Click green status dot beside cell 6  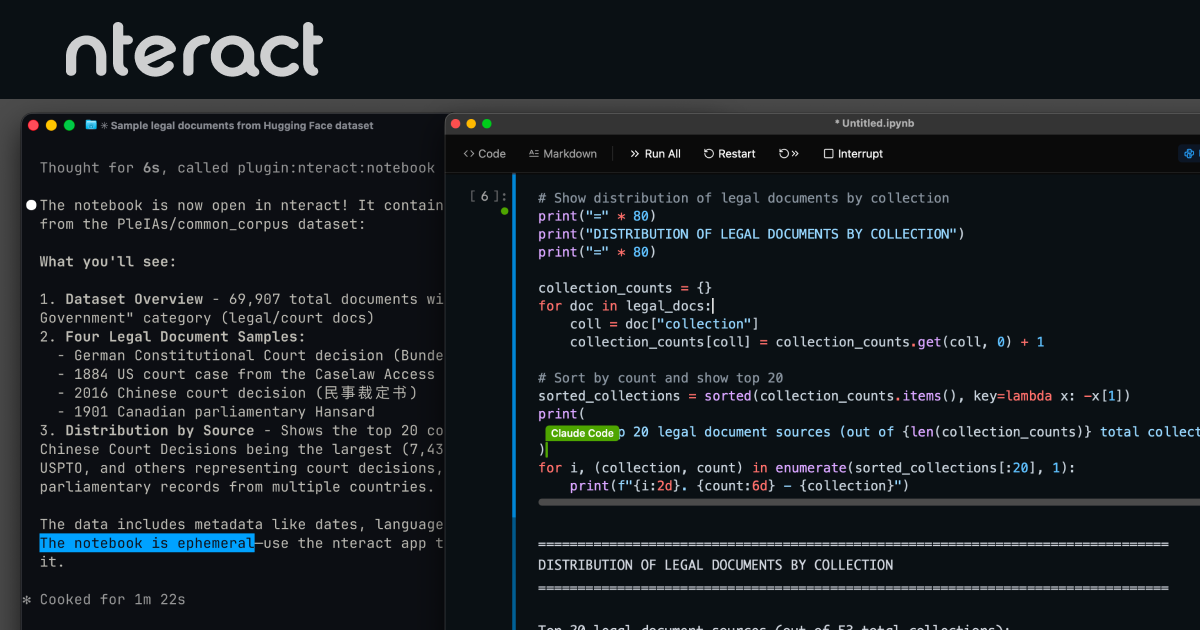(504, 211)
